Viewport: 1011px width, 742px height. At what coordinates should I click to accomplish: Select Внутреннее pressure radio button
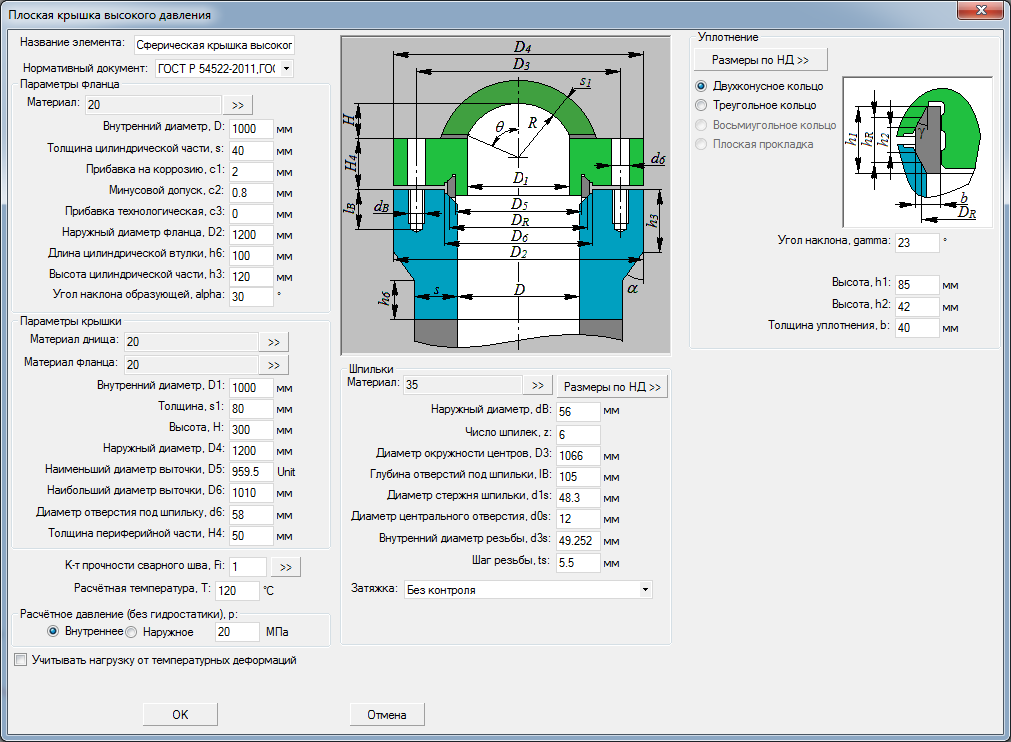click(53, 631)
